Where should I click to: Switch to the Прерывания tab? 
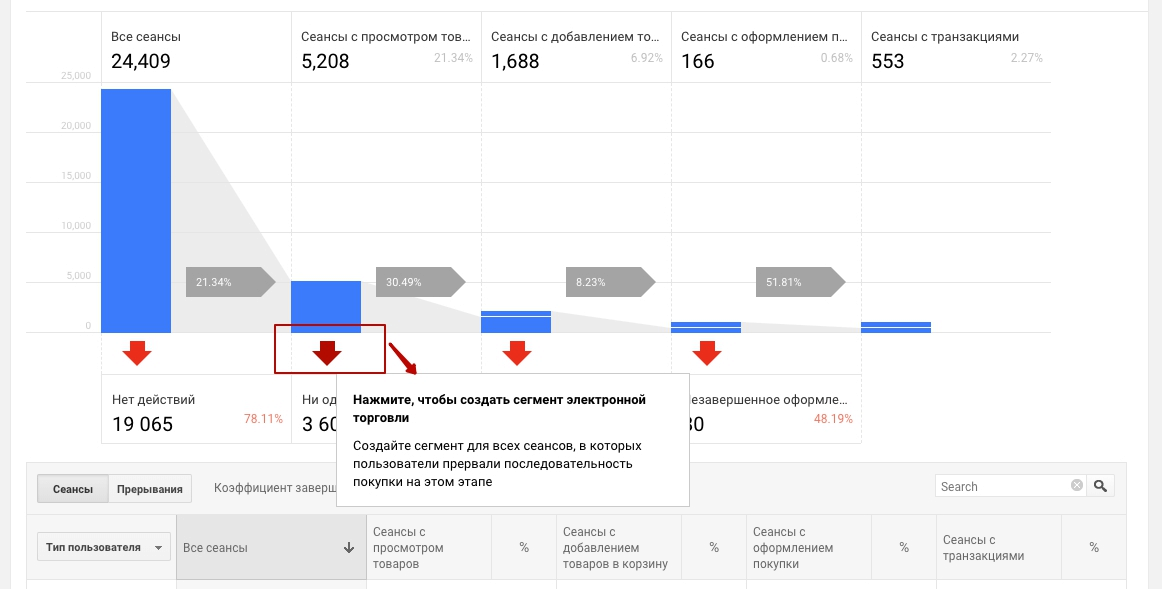click(x=149, y=489)
